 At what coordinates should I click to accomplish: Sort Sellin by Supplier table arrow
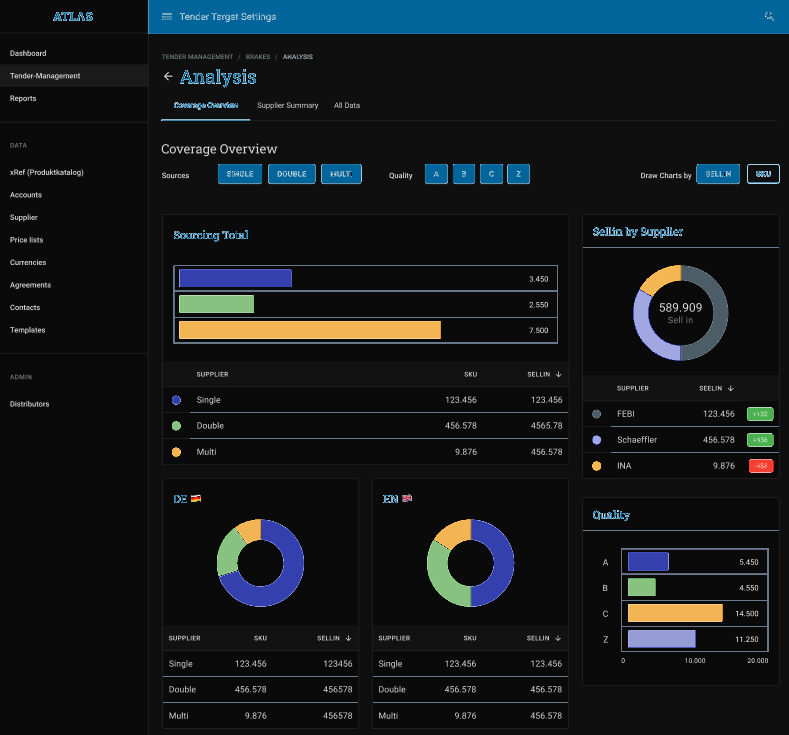(x=731, y=388)
